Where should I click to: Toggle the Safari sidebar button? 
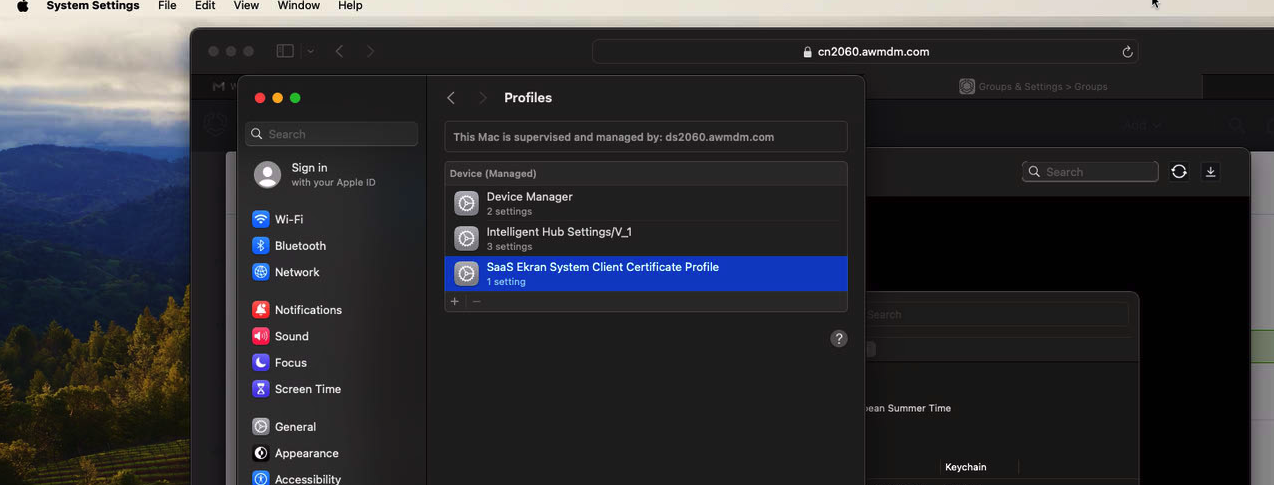(285, 51)
